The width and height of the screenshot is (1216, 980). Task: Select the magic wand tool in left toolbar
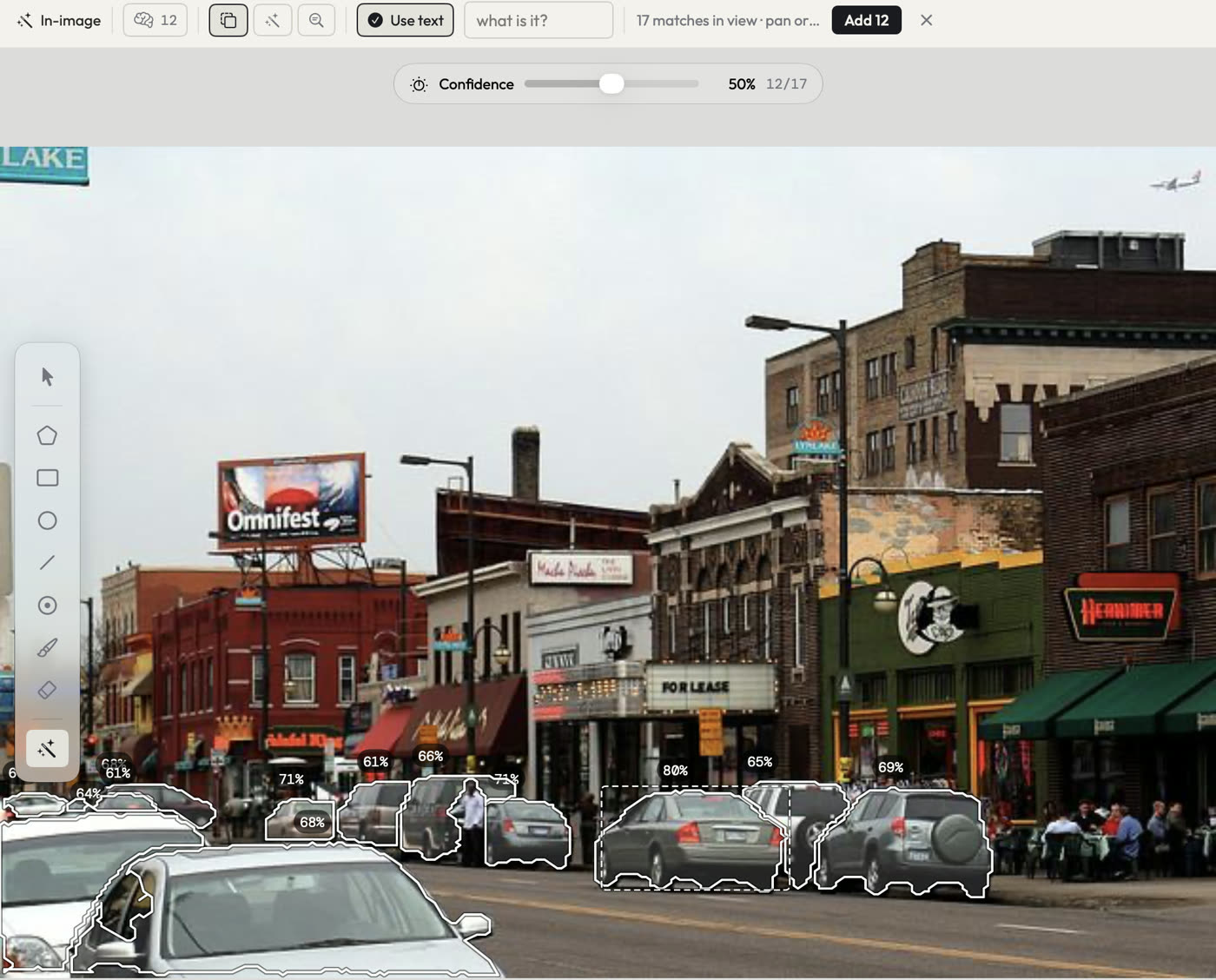pyautogui.click(x=47, y=749)
